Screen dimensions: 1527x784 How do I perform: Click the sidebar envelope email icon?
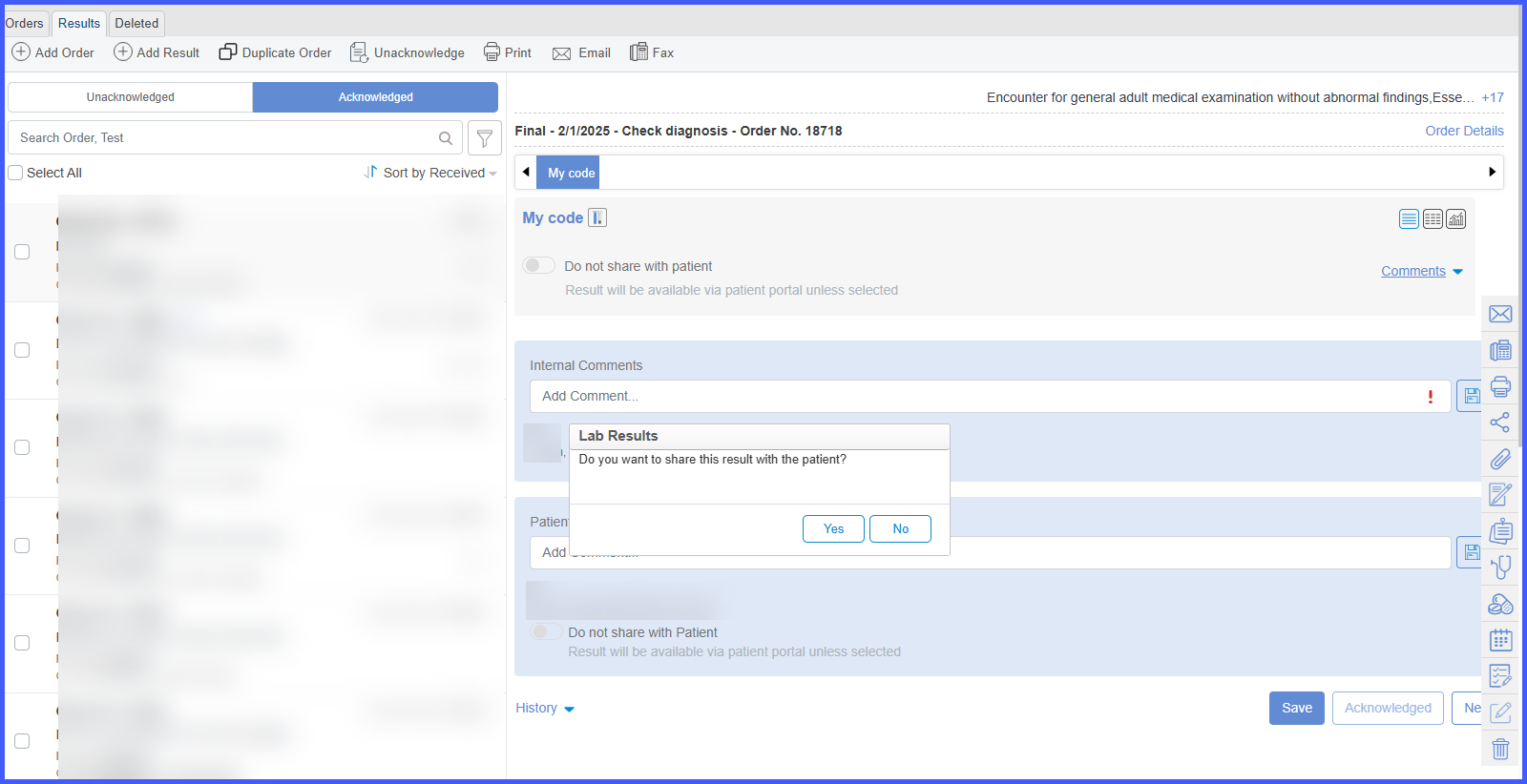pyautogui.click(x=1500, y=314)
